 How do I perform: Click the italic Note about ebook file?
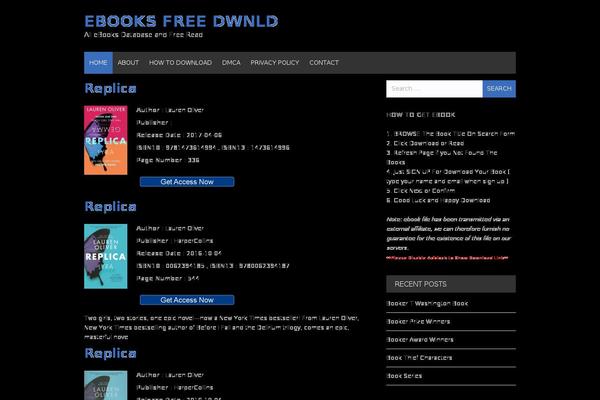(x=448, y=233)
